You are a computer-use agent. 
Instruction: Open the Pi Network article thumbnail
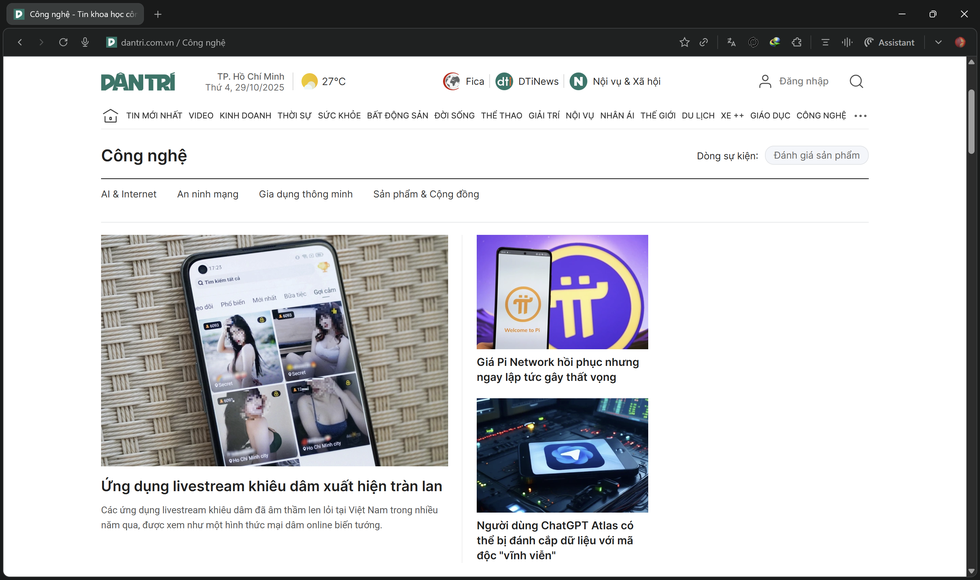pos(562,291)
